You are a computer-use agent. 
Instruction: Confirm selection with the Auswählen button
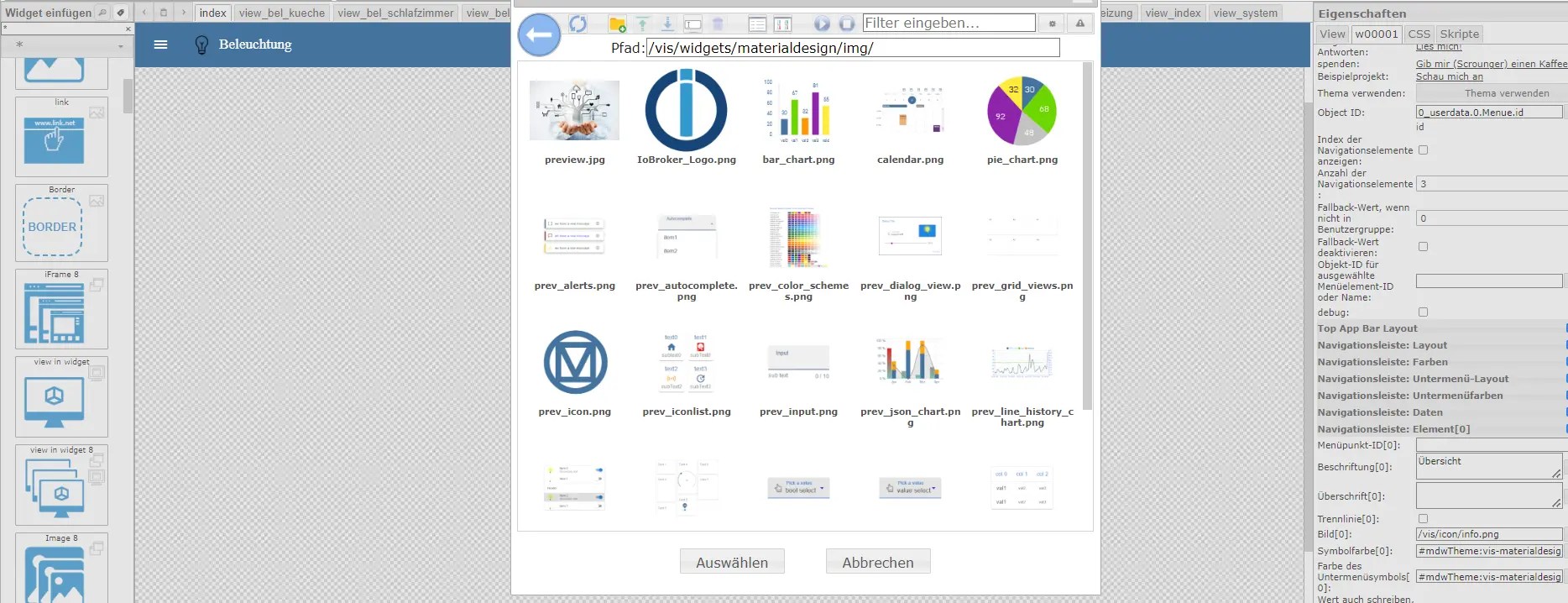tap(732, 562)
